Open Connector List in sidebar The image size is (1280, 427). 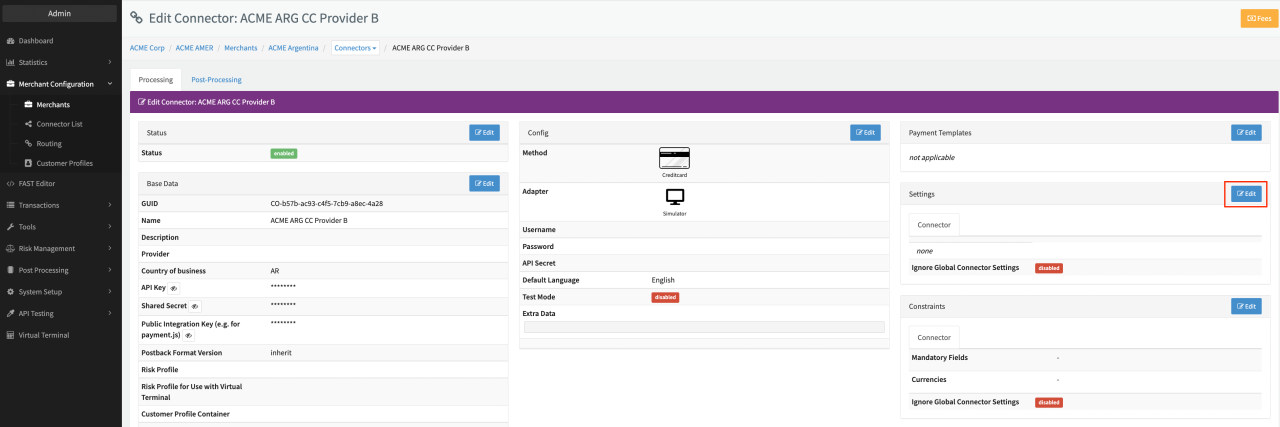pyautogui.click(x=59, y=125)
